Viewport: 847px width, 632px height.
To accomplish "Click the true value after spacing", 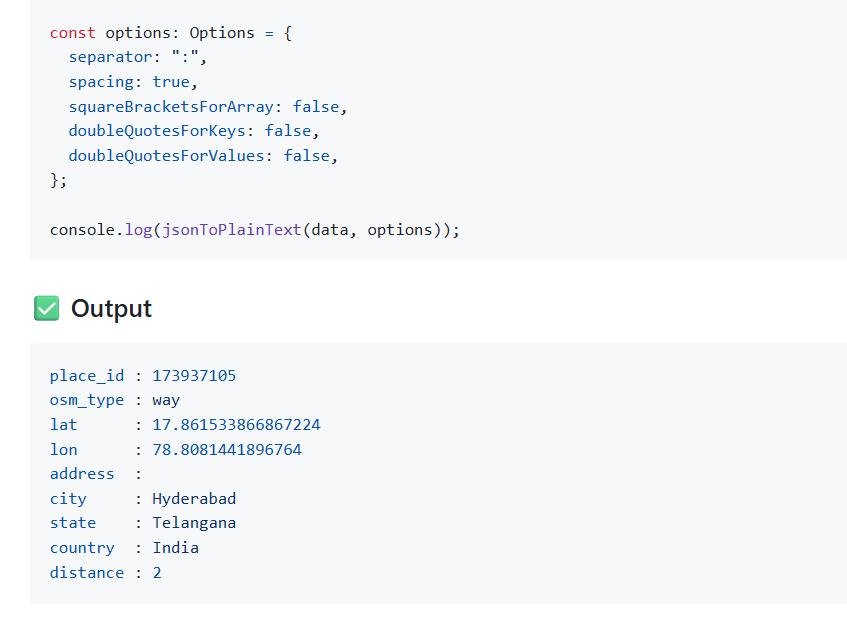I will tap(171, 82).
